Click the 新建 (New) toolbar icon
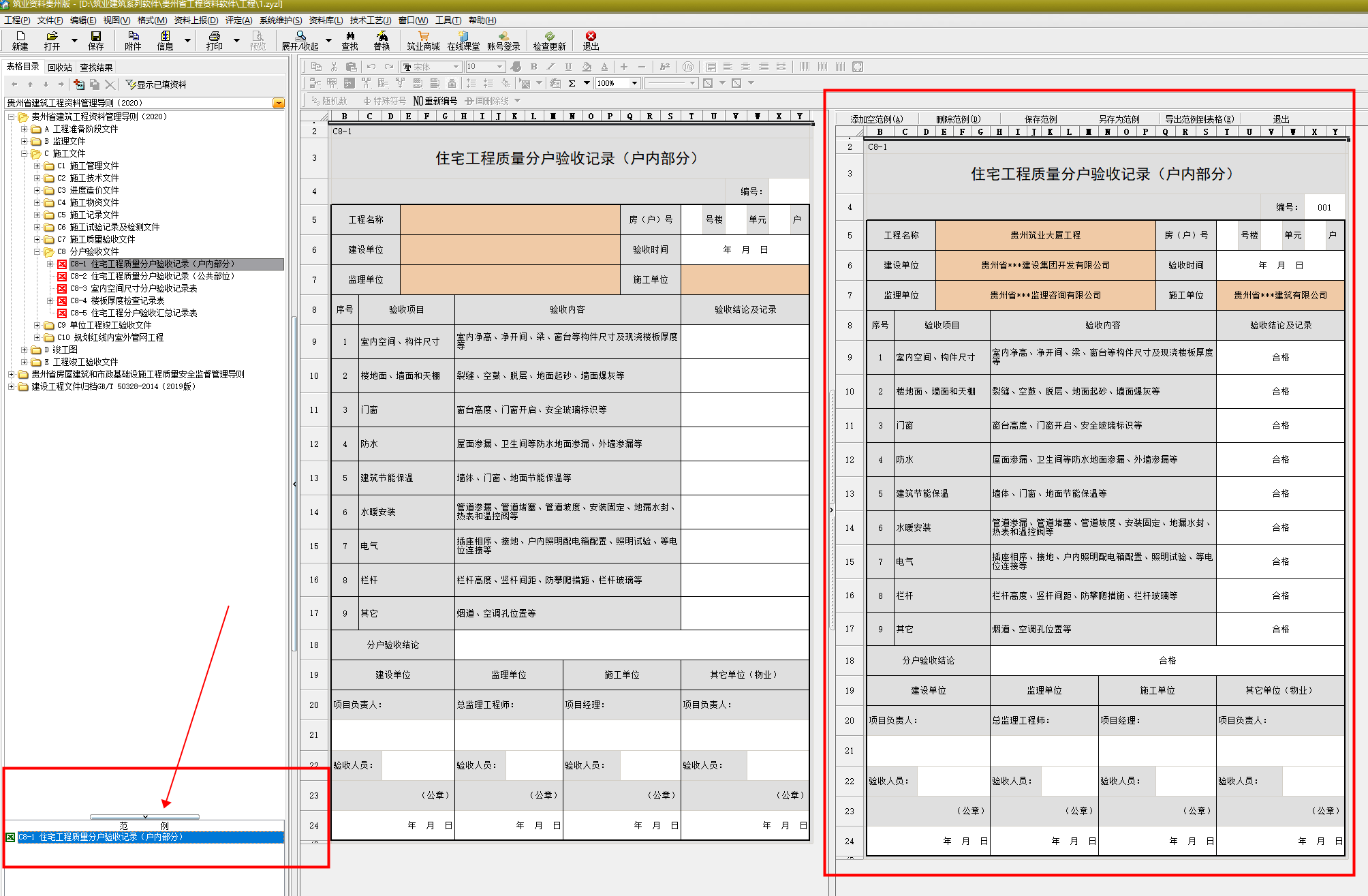This screenshot has height=896, width=1368. [x=20, y=40]
